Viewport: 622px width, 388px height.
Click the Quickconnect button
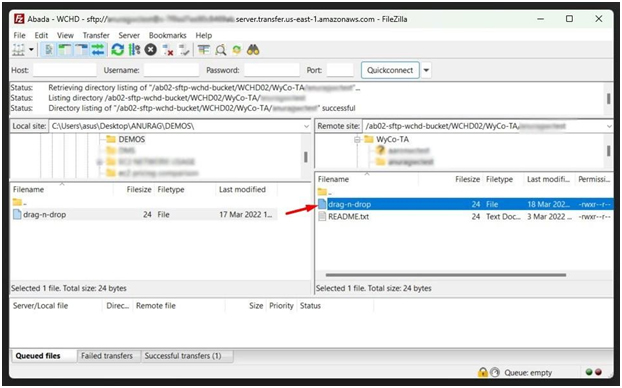(x=390, y=70)
